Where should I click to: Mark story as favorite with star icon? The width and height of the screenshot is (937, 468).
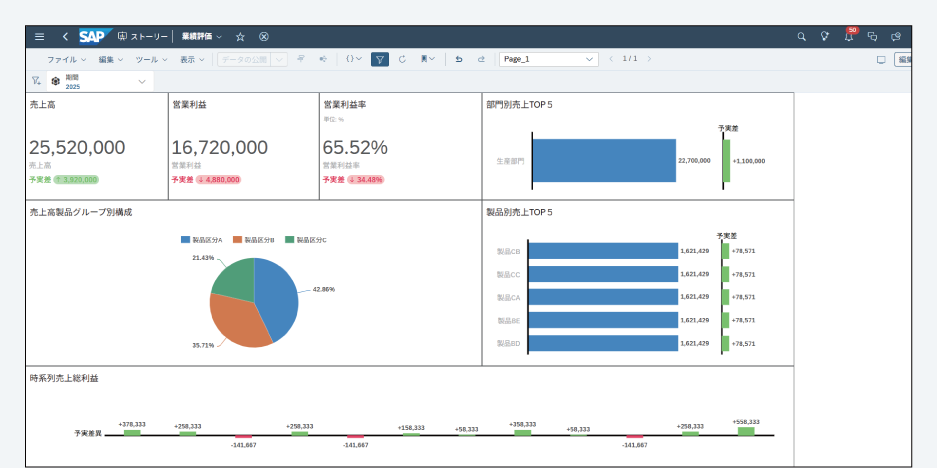coord(240,37)
